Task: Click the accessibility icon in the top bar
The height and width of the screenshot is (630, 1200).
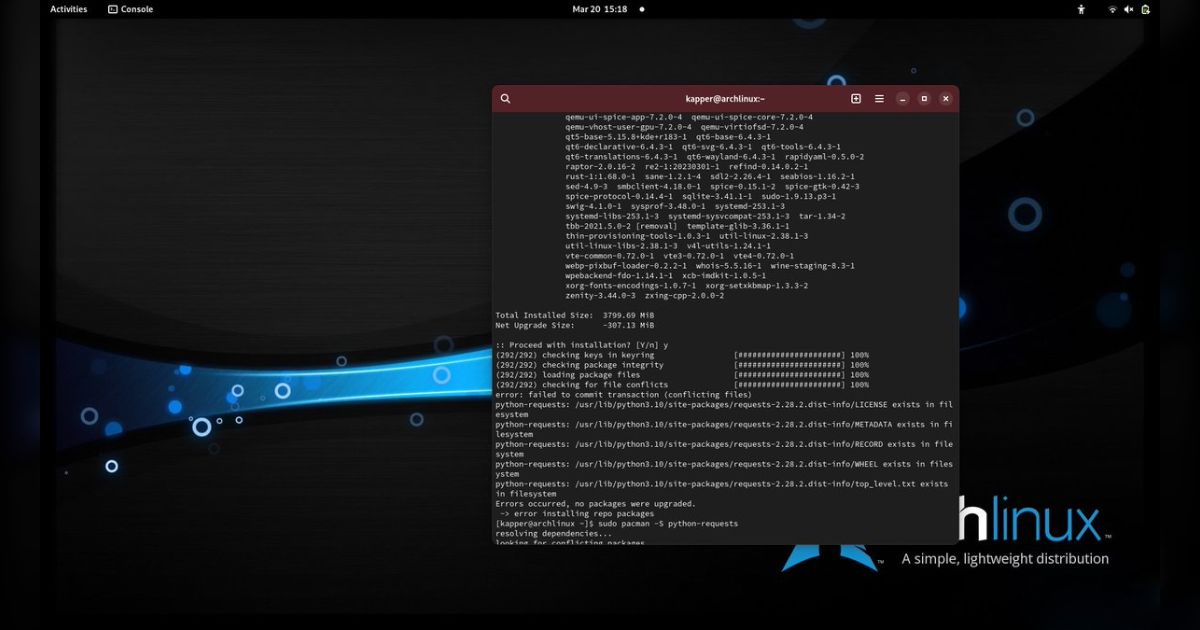Action: click(x=1081, y=9)
